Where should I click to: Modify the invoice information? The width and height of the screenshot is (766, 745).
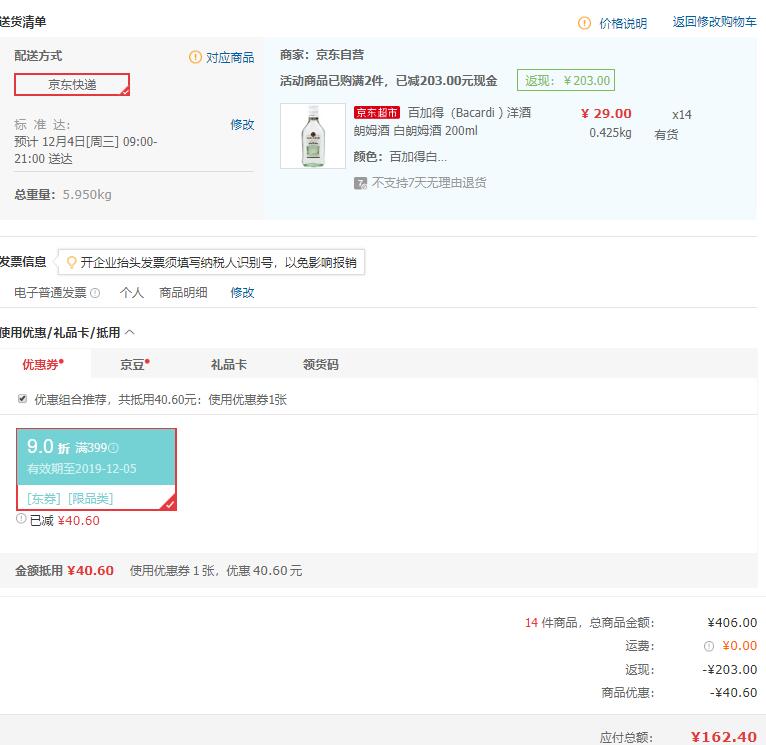tap(242, 293)
